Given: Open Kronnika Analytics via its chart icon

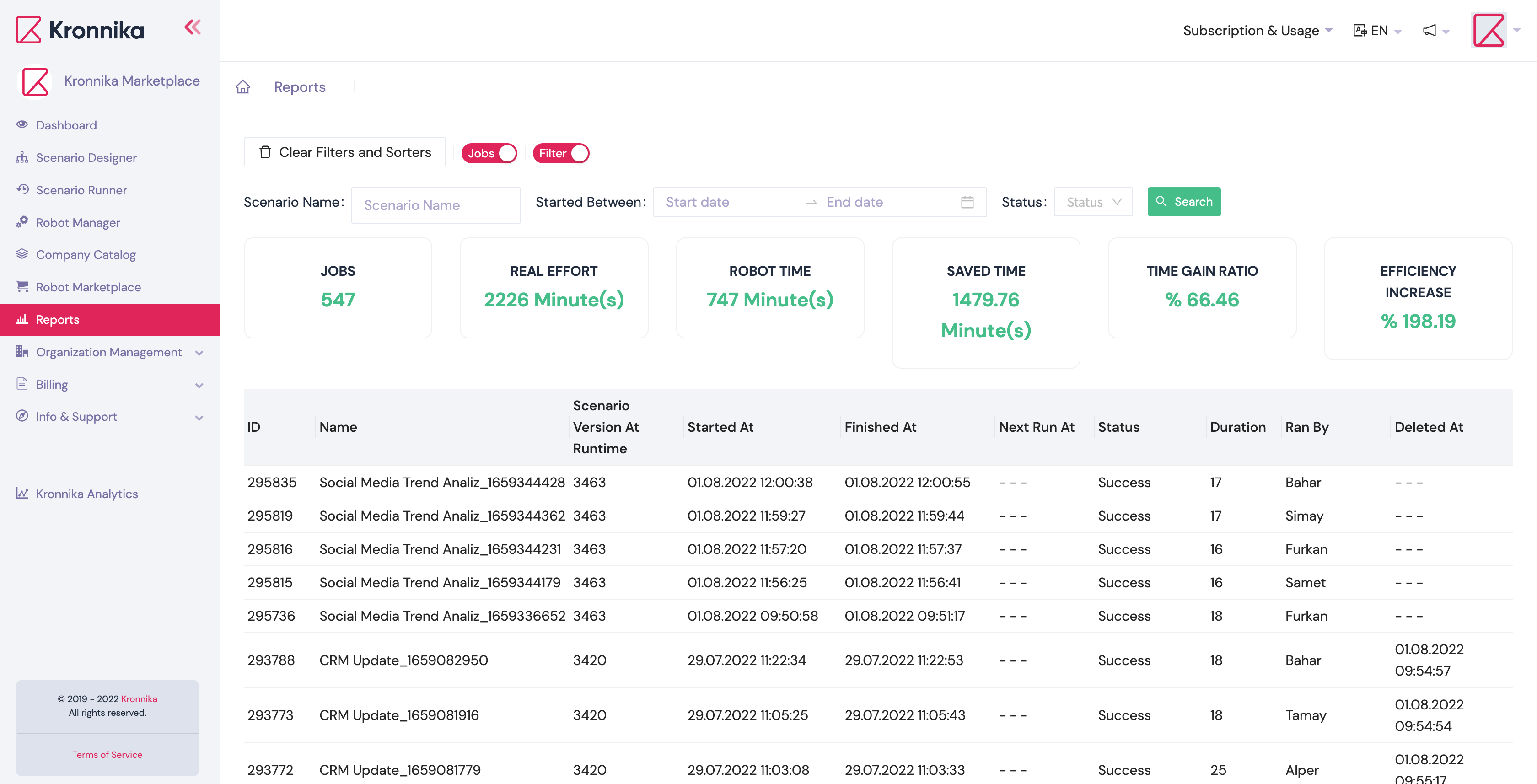Looking at the screenshot, I should [x=22, y=494].
